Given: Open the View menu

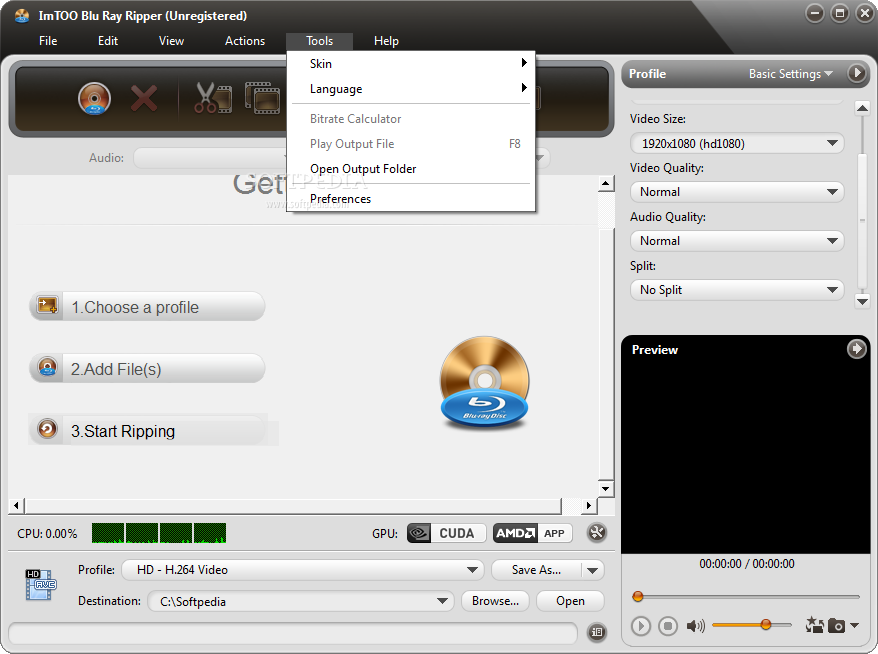Looking at the screenshot, I should pos(171,41).
